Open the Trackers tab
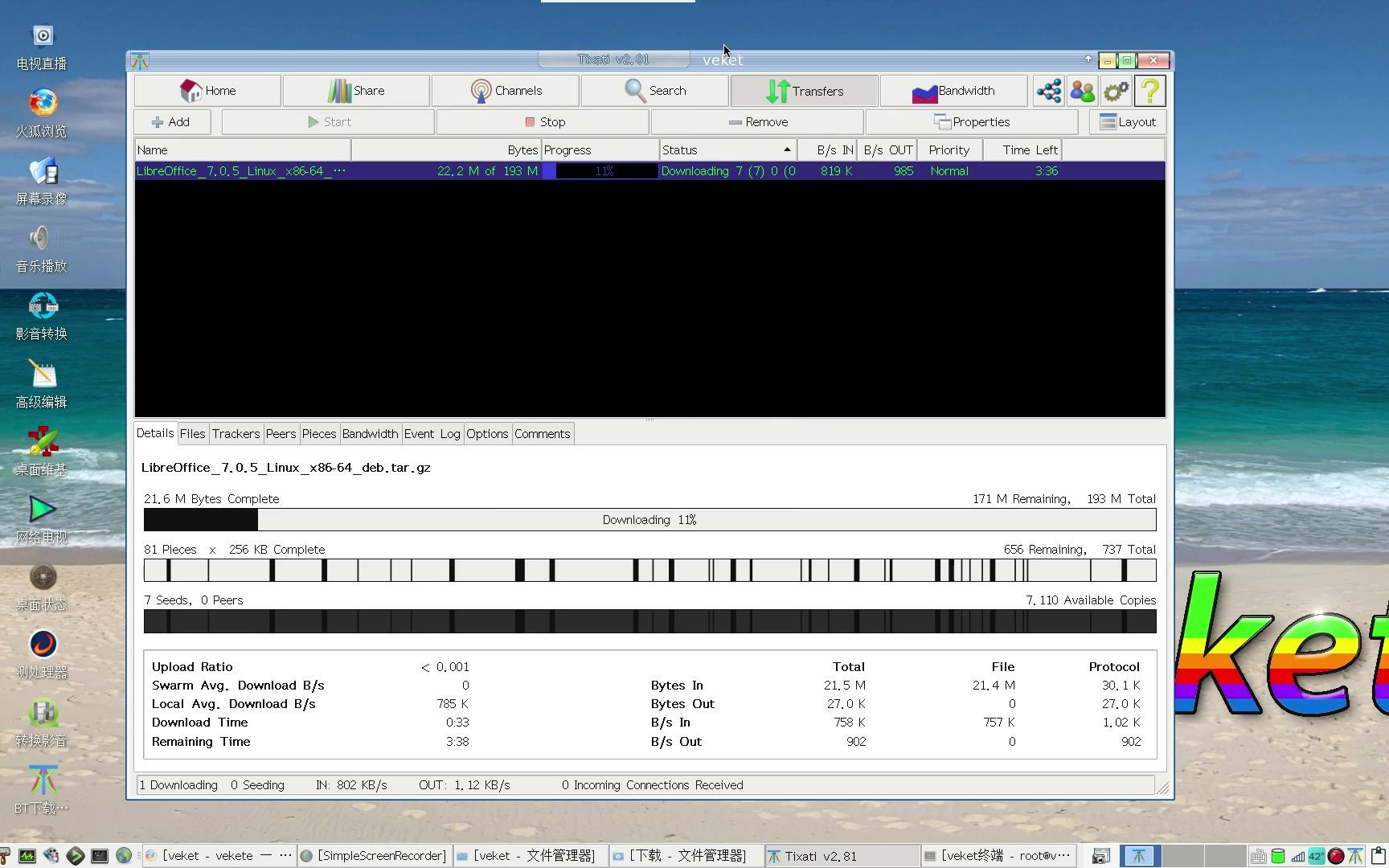1389x868 pixels. point(236,434)
